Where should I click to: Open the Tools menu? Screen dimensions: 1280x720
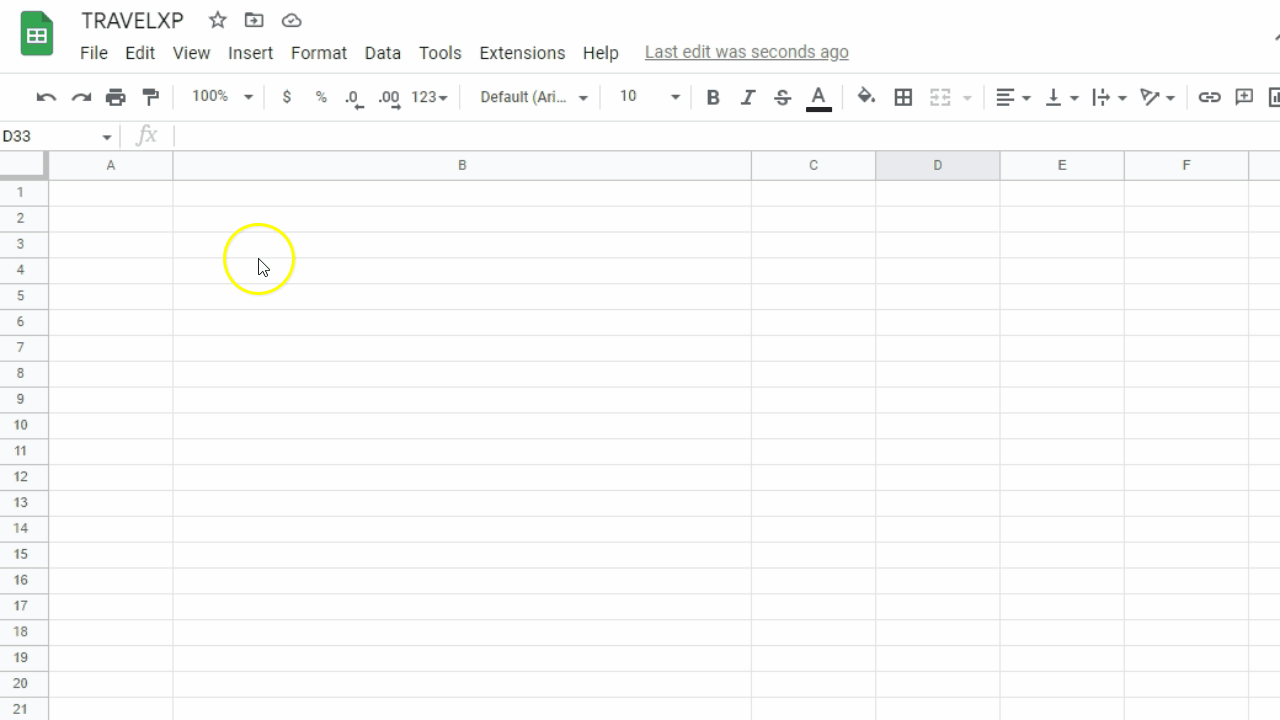pyautogui.click(x=440, y=53)
